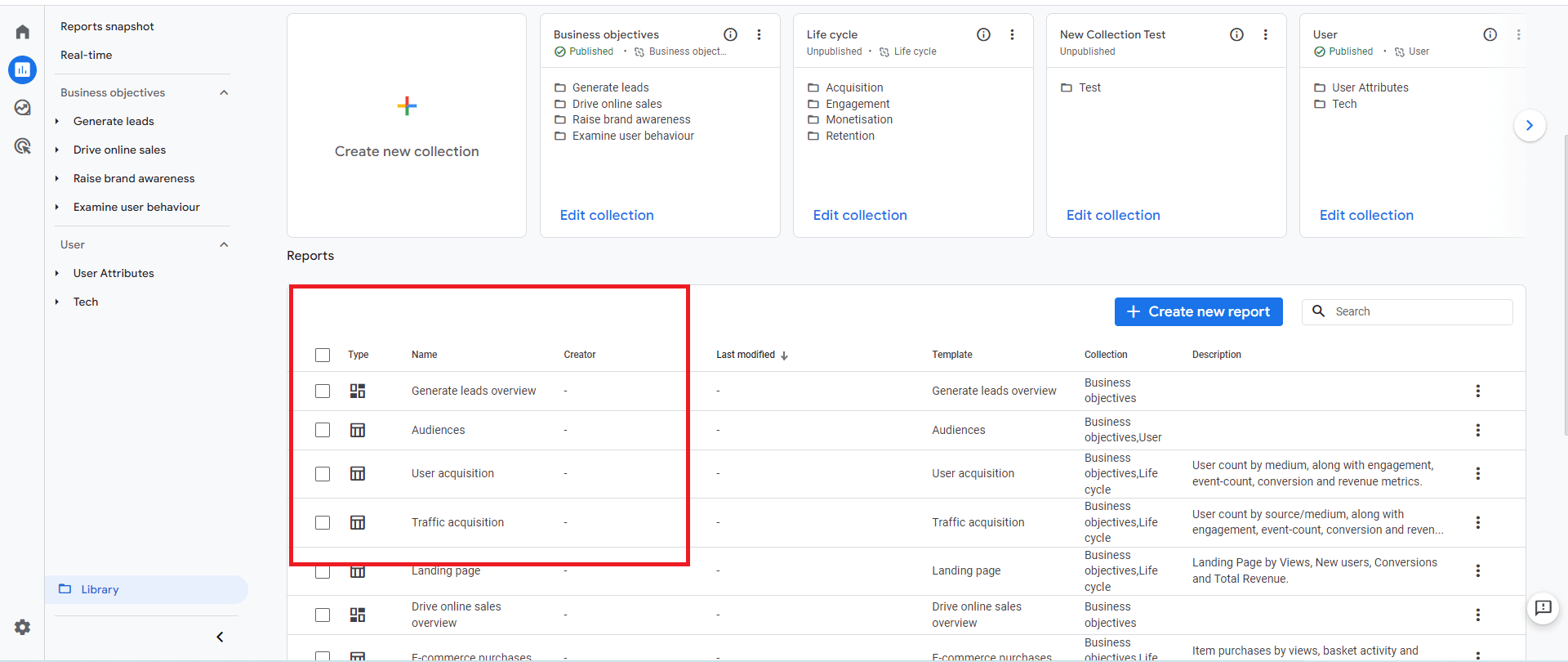Open the Explore icon in left rail
The image size is (1568, 662).
coord(22,108)
